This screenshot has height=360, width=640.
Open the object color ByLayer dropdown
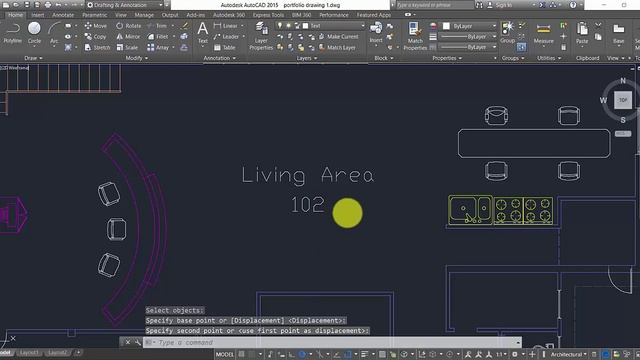pyautogui.click(x=470, y=26)
